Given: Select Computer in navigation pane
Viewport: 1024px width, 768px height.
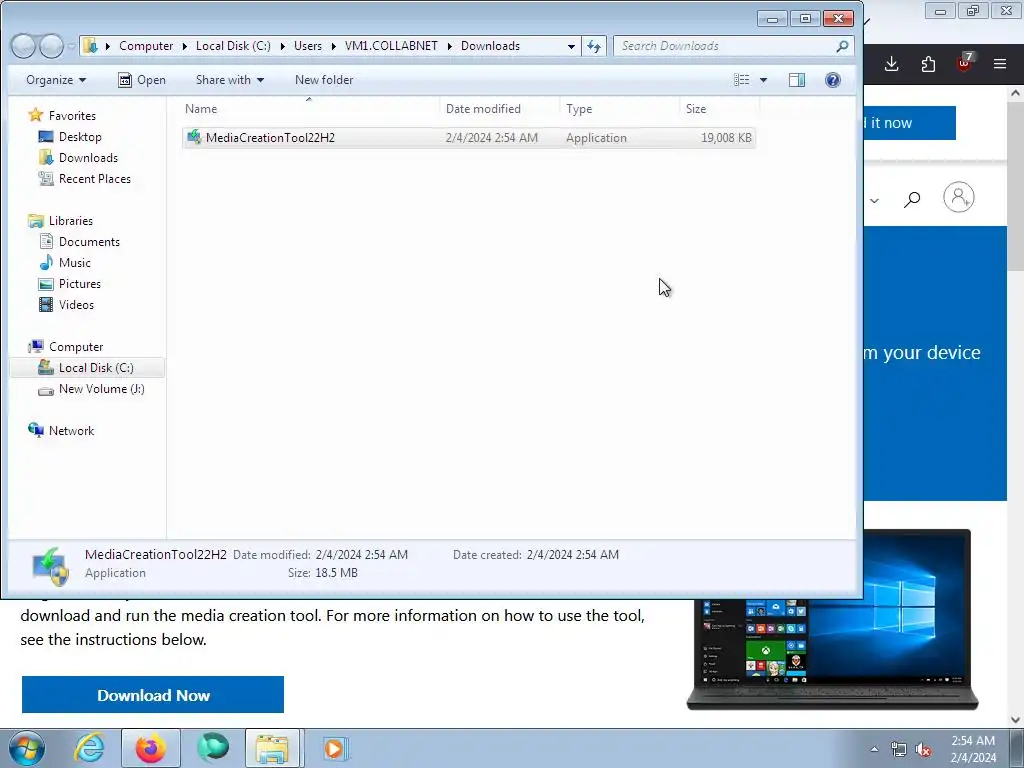Looking at the screenshot, I should [x=76, y=347].
